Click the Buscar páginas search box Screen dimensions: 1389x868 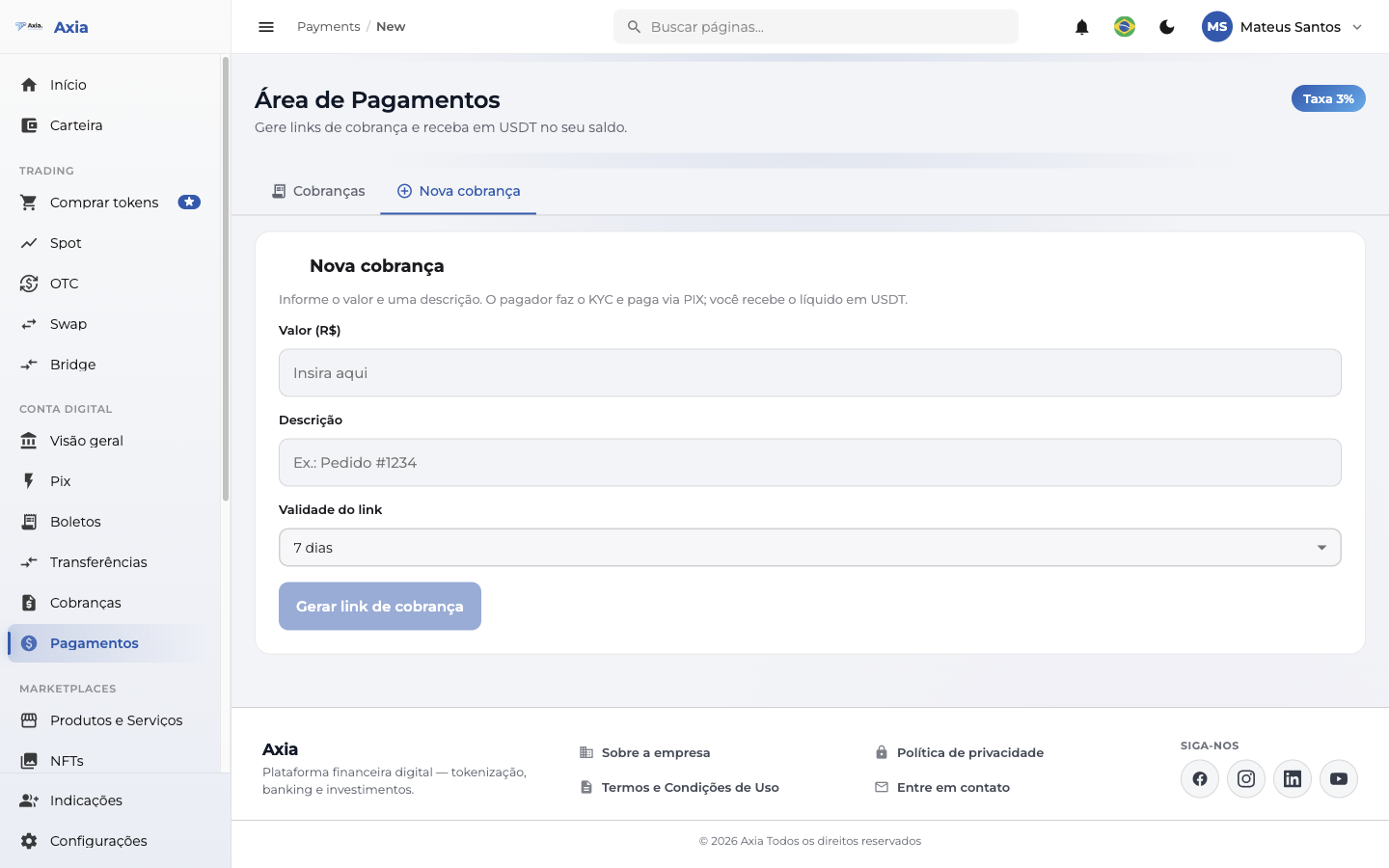(x=816, y=27)
